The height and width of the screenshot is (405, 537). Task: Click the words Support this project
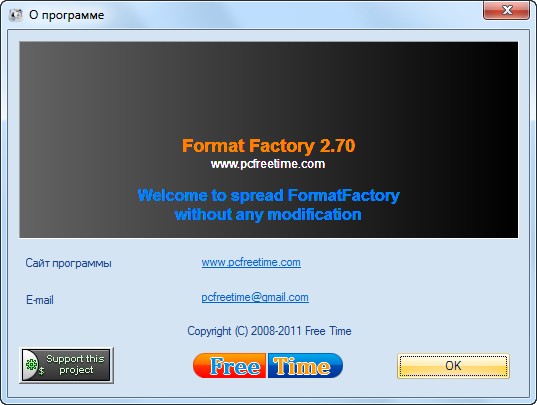pos(75,364)
